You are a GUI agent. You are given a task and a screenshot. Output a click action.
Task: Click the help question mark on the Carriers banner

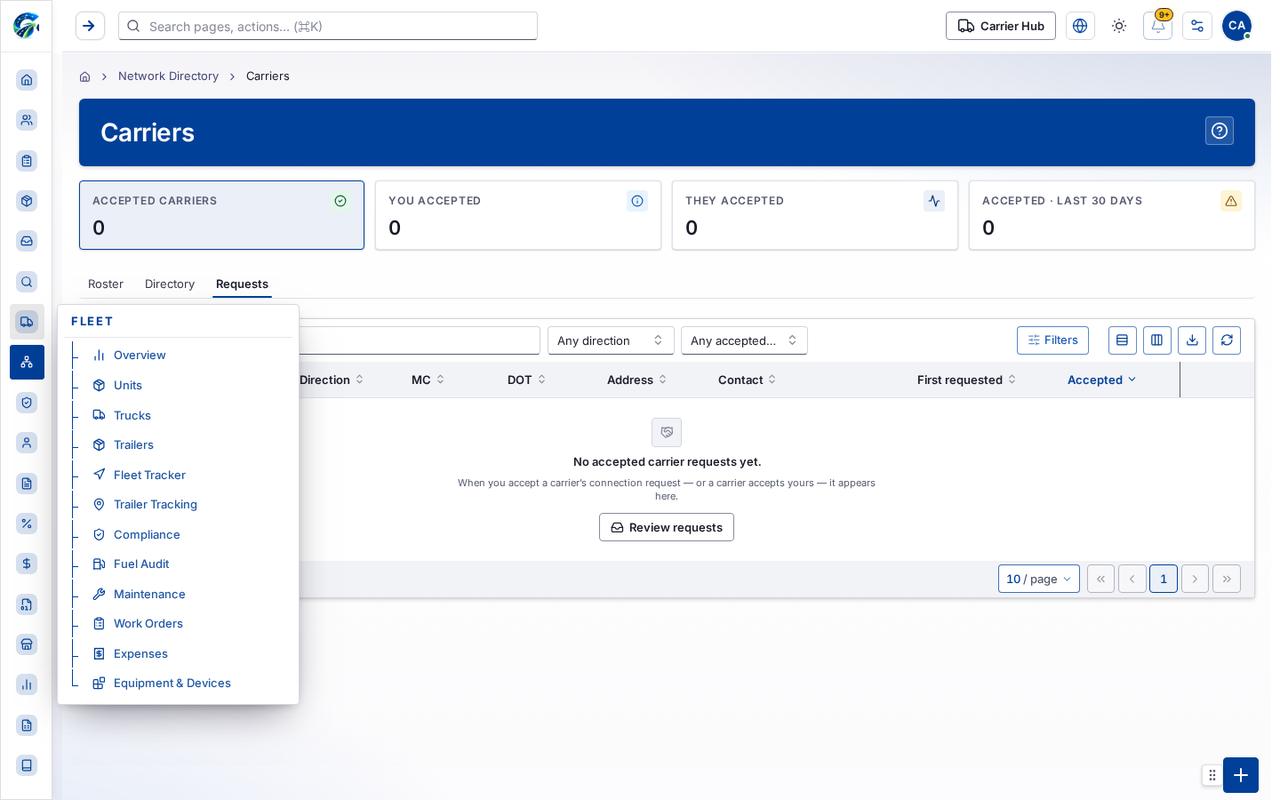pyautogui.click(x=1219, y=131)
